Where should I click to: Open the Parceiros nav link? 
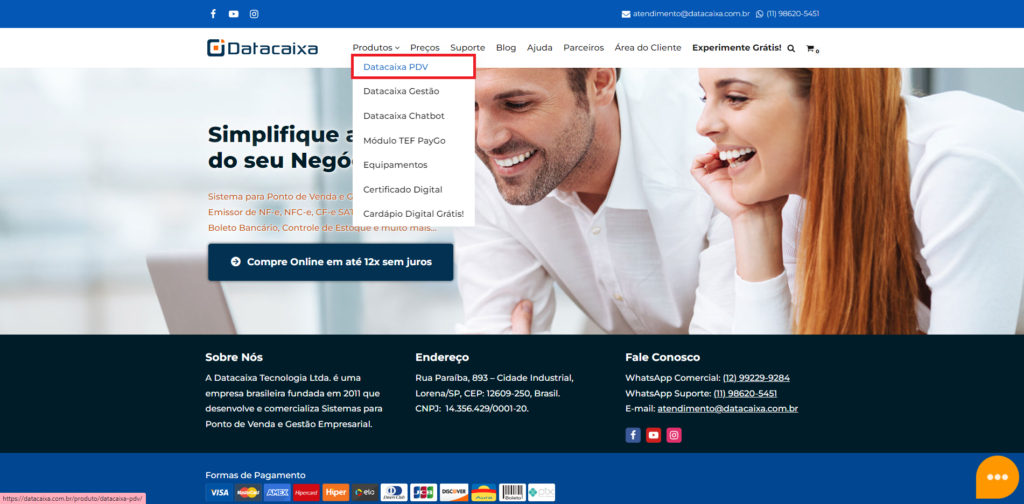click(584, 48)
